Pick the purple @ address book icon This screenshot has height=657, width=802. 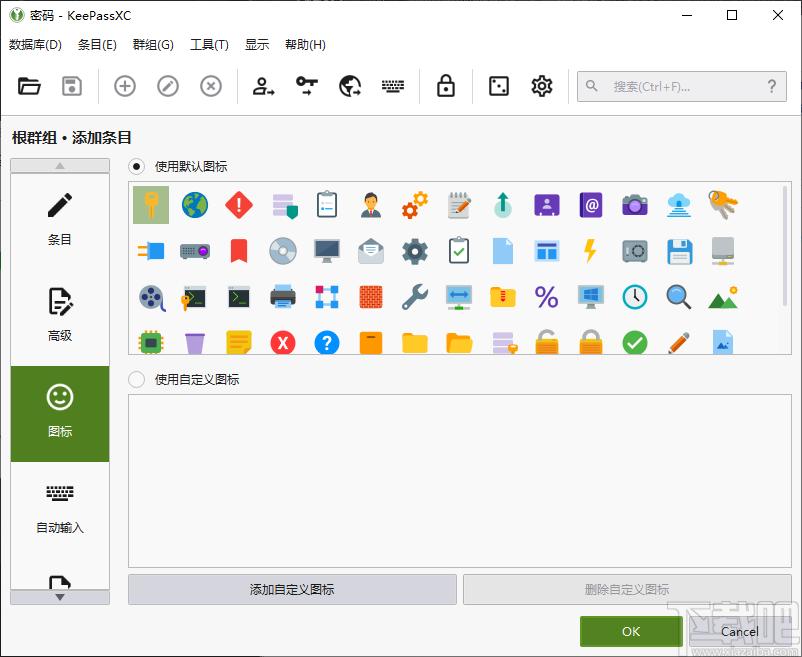point(591,205)
